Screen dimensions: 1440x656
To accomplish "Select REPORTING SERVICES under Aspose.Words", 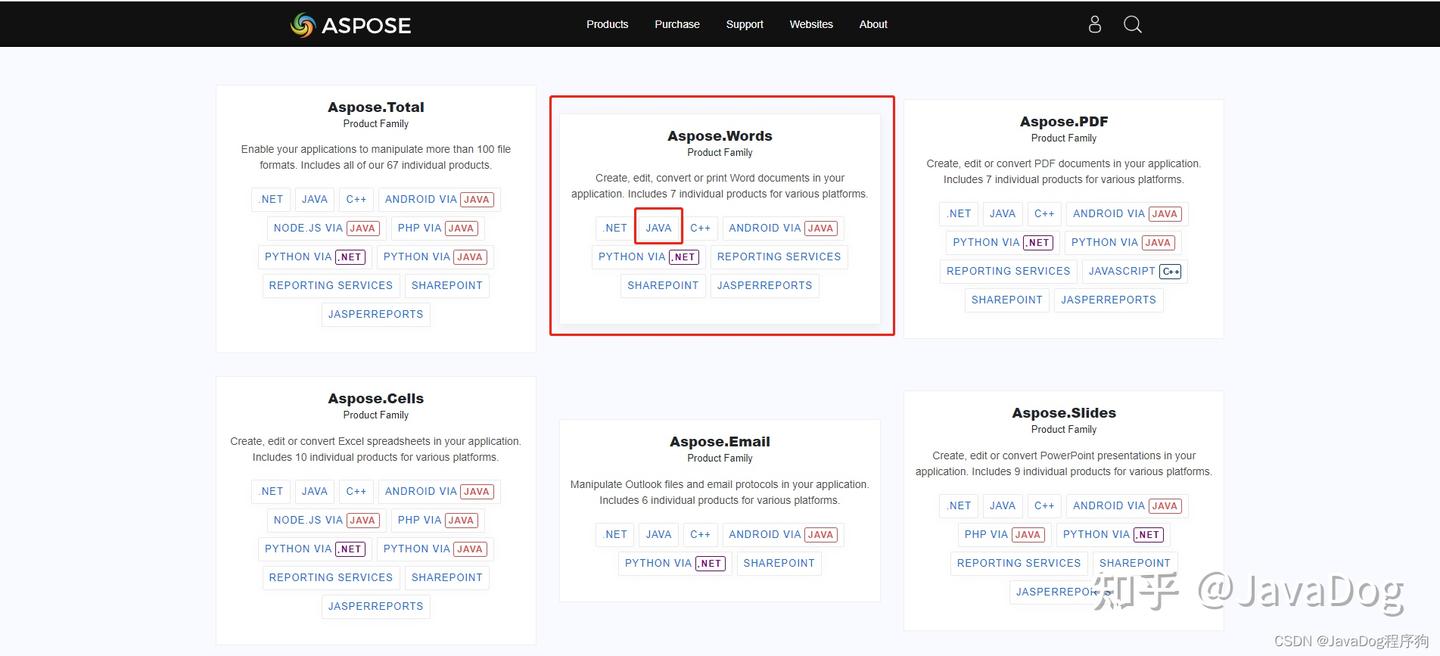I will [779, 257].
